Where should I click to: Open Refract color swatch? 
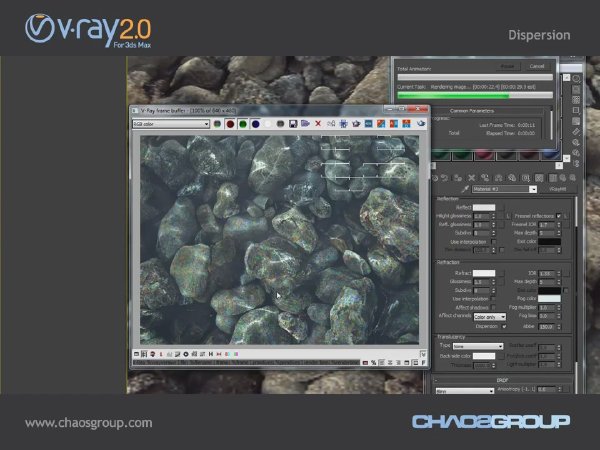[x=484, y=273]
